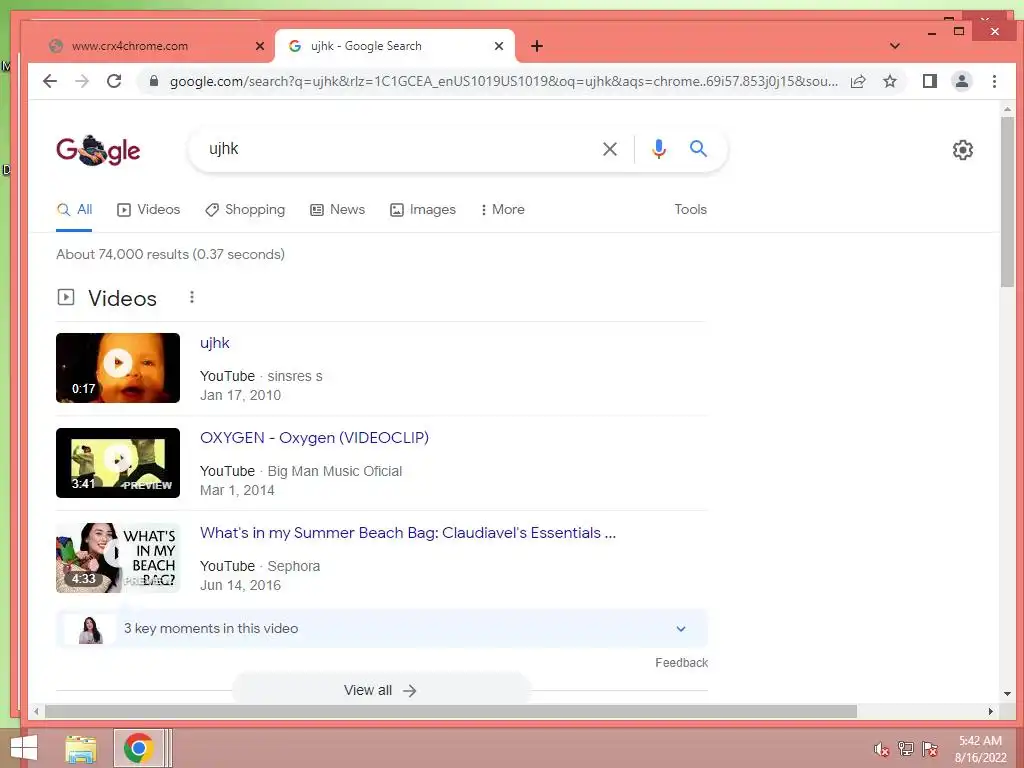Start voice search with the microphone
The image size is (1024, 768).
(658, 149)
